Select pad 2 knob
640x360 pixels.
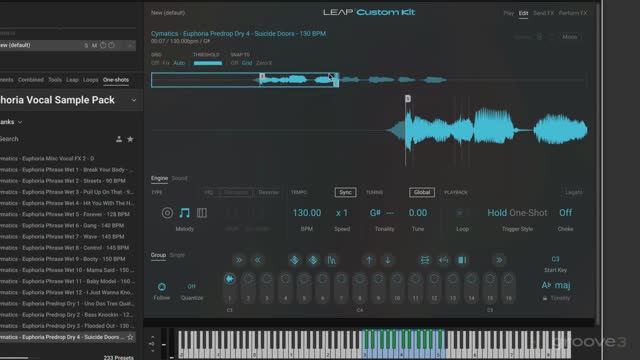tap(248, 279)
